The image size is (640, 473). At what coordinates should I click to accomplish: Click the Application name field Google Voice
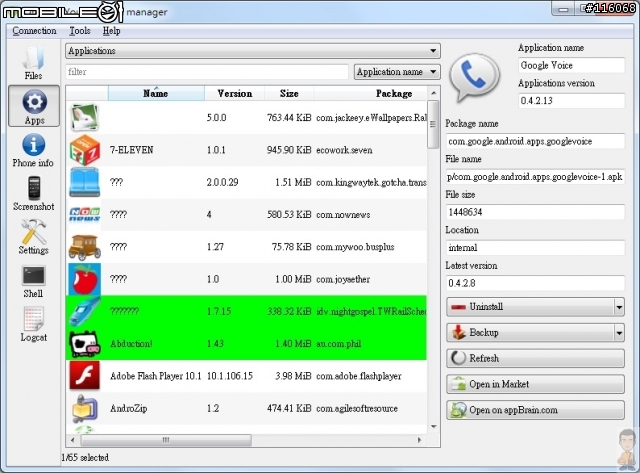pos(571,65)
